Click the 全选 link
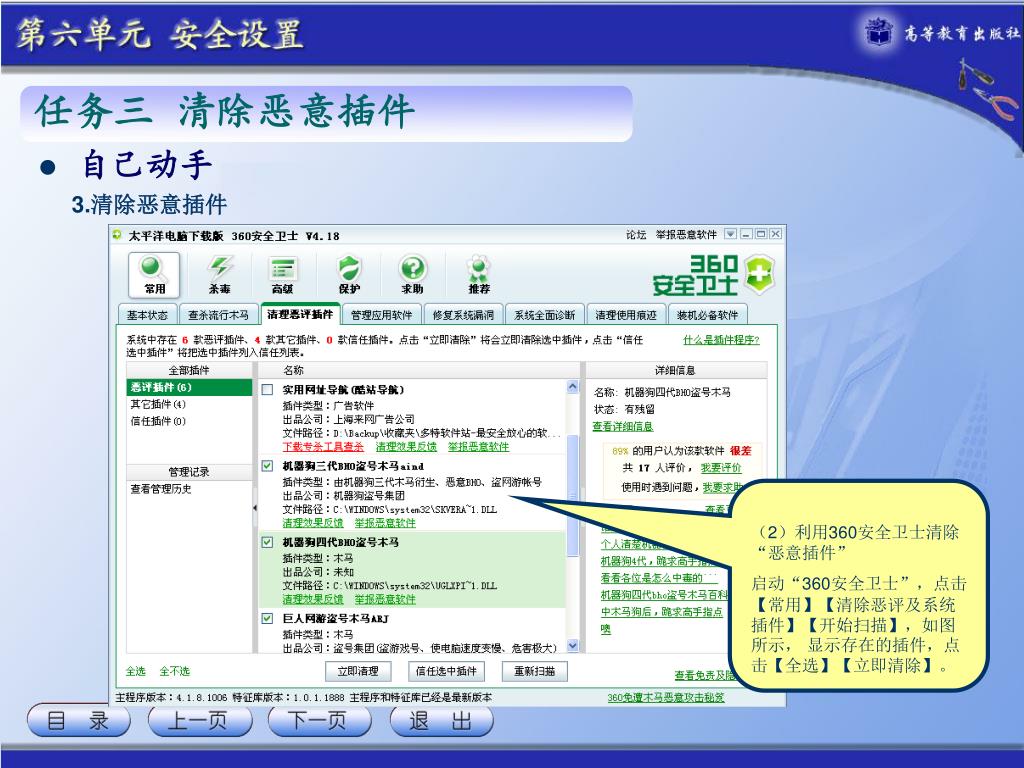The image size is (1024, 768). pos(135,671)
